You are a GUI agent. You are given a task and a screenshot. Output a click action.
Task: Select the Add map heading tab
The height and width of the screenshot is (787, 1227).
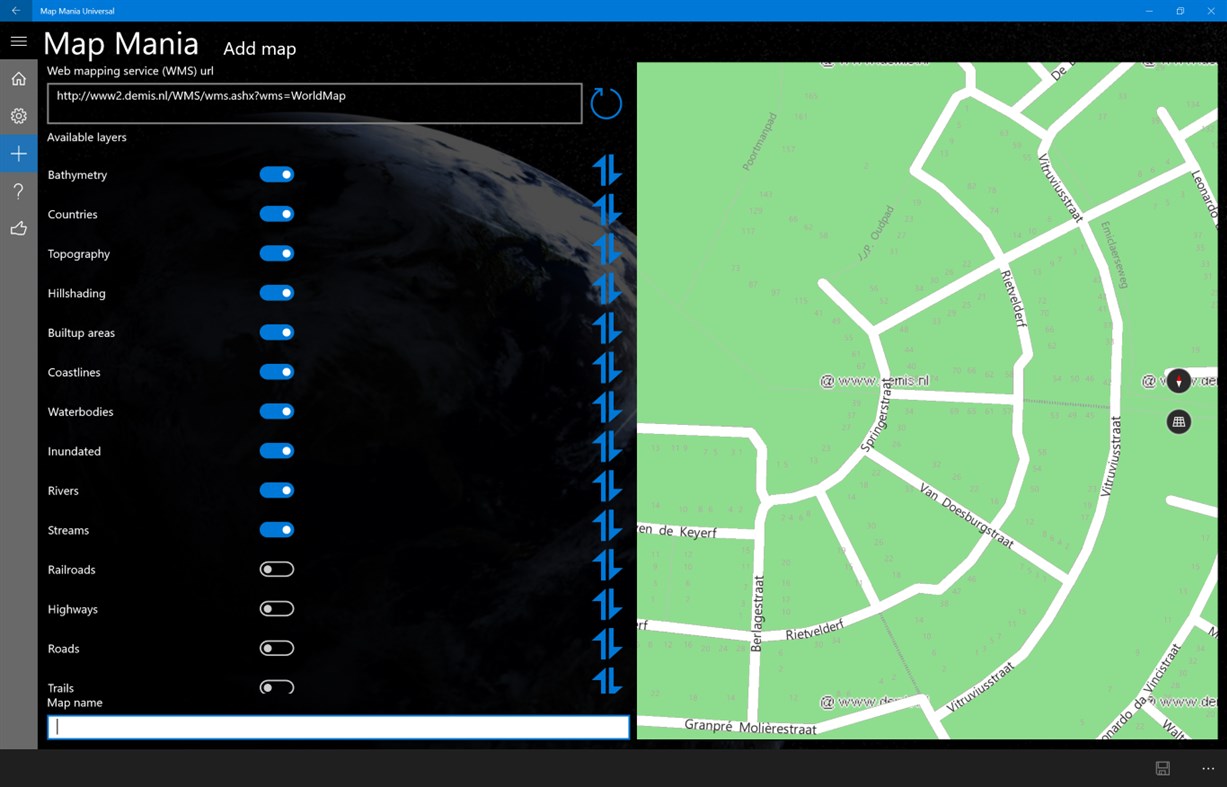pos(259,48)
